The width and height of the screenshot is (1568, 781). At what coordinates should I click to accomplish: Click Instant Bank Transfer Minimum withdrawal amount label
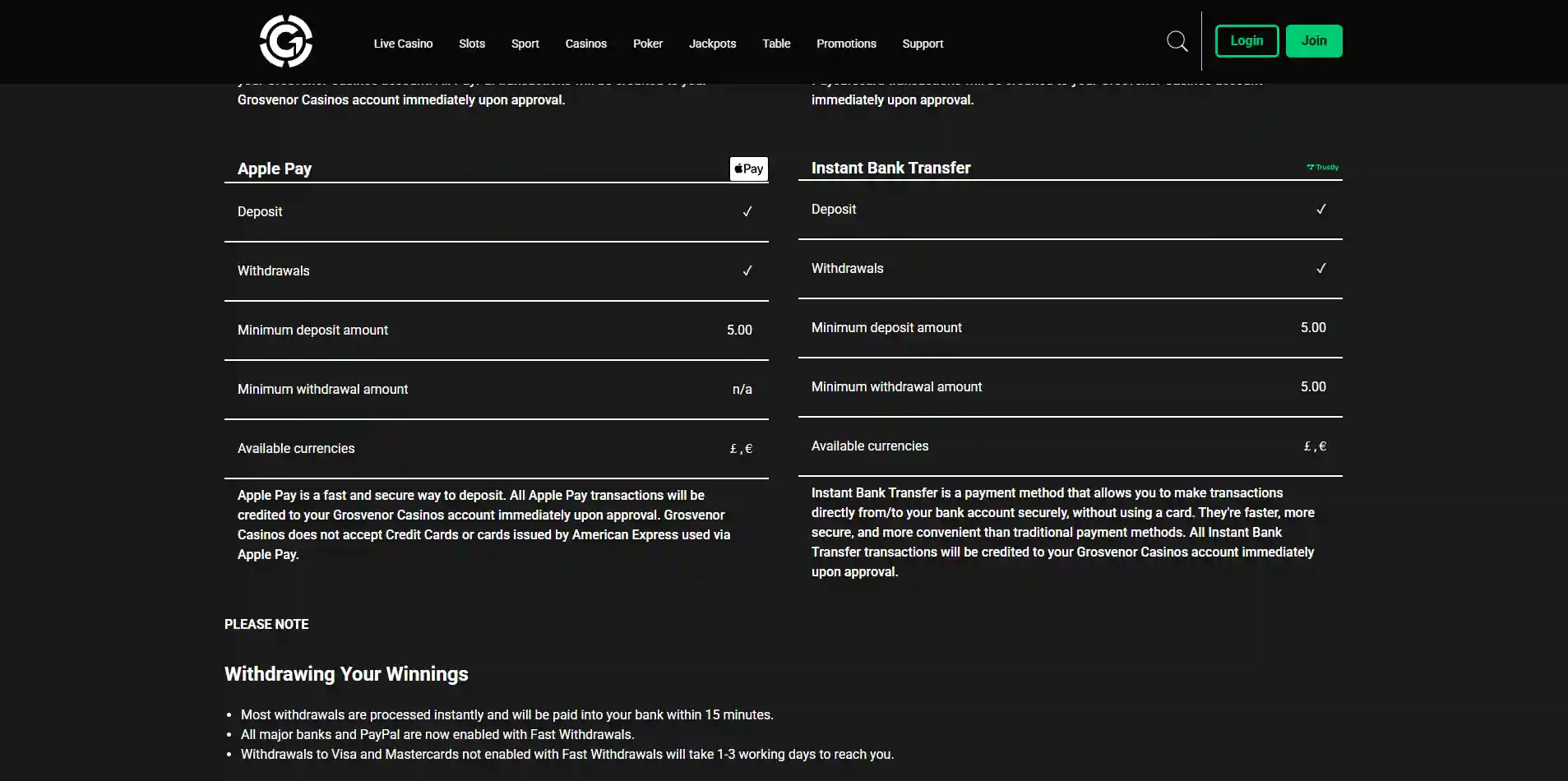point(896,386)
